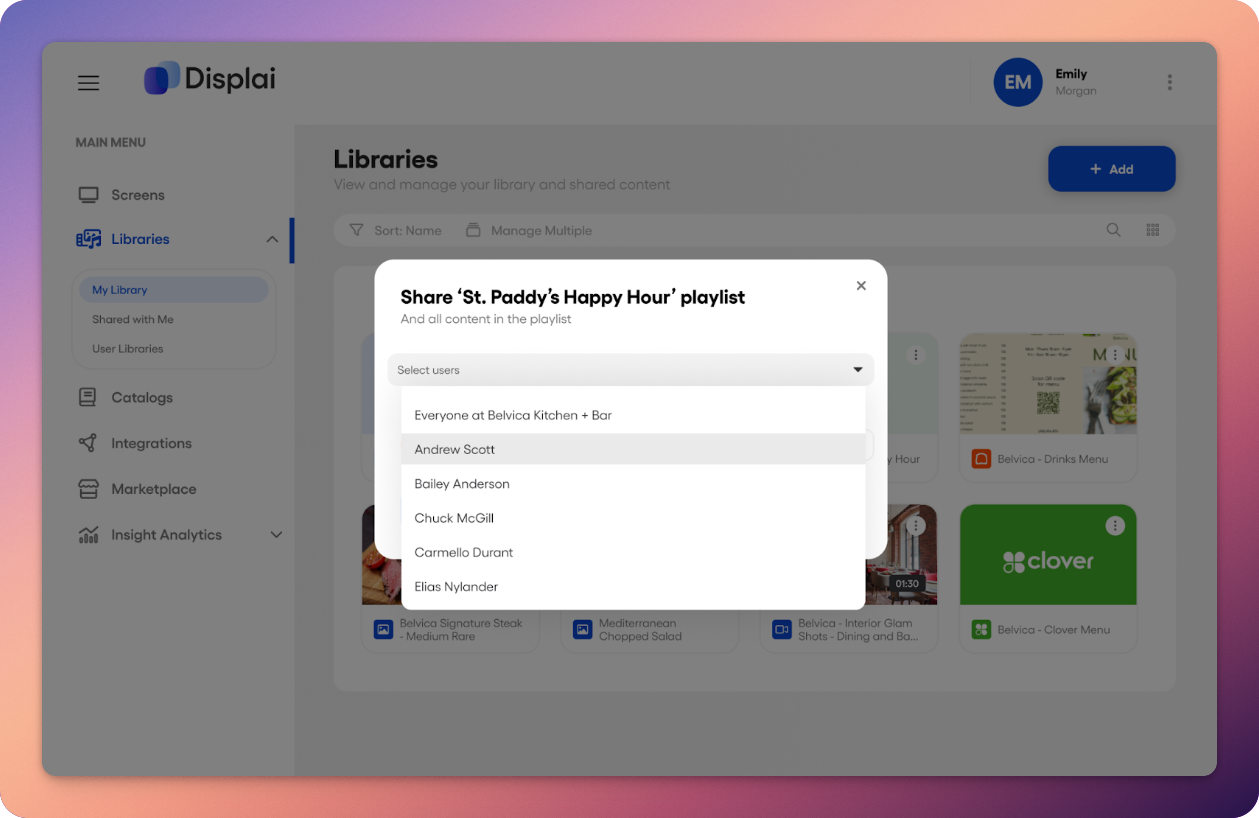Screen dimensions: 1259x818
Task: Click the Catalogs book icon
Action: (x=88, y=397)
